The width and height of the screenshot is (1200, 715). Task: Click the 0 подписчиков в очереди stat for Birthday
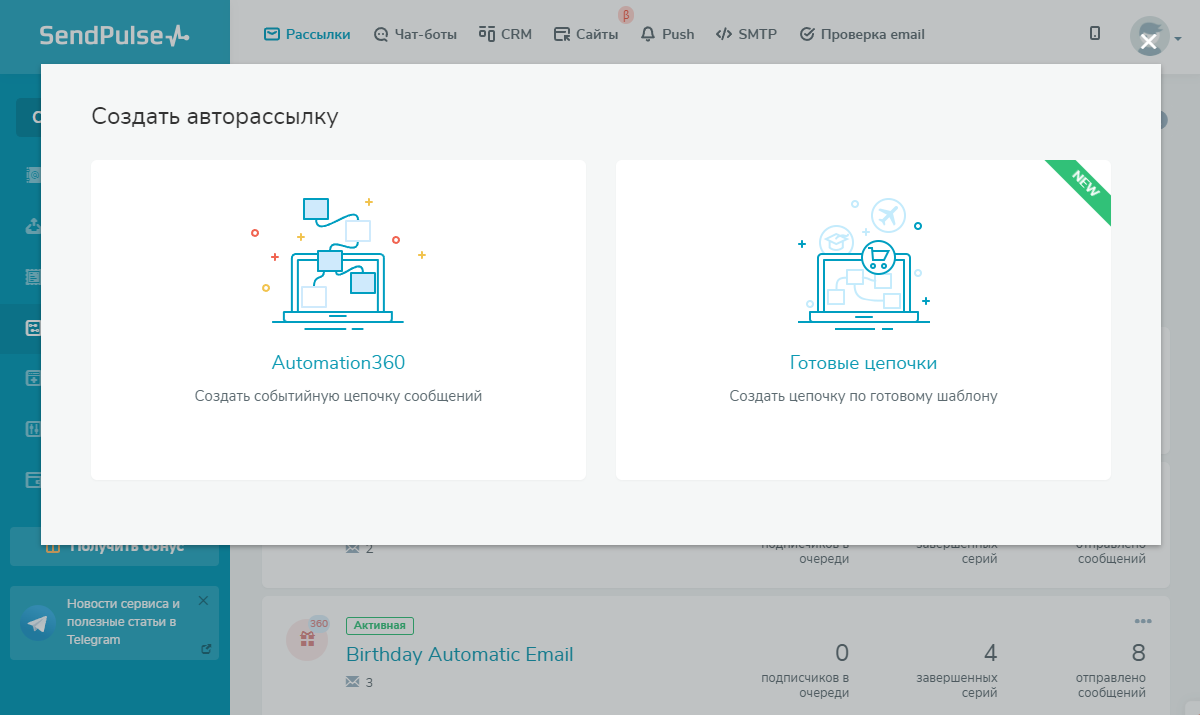click(x=806, y=668)
